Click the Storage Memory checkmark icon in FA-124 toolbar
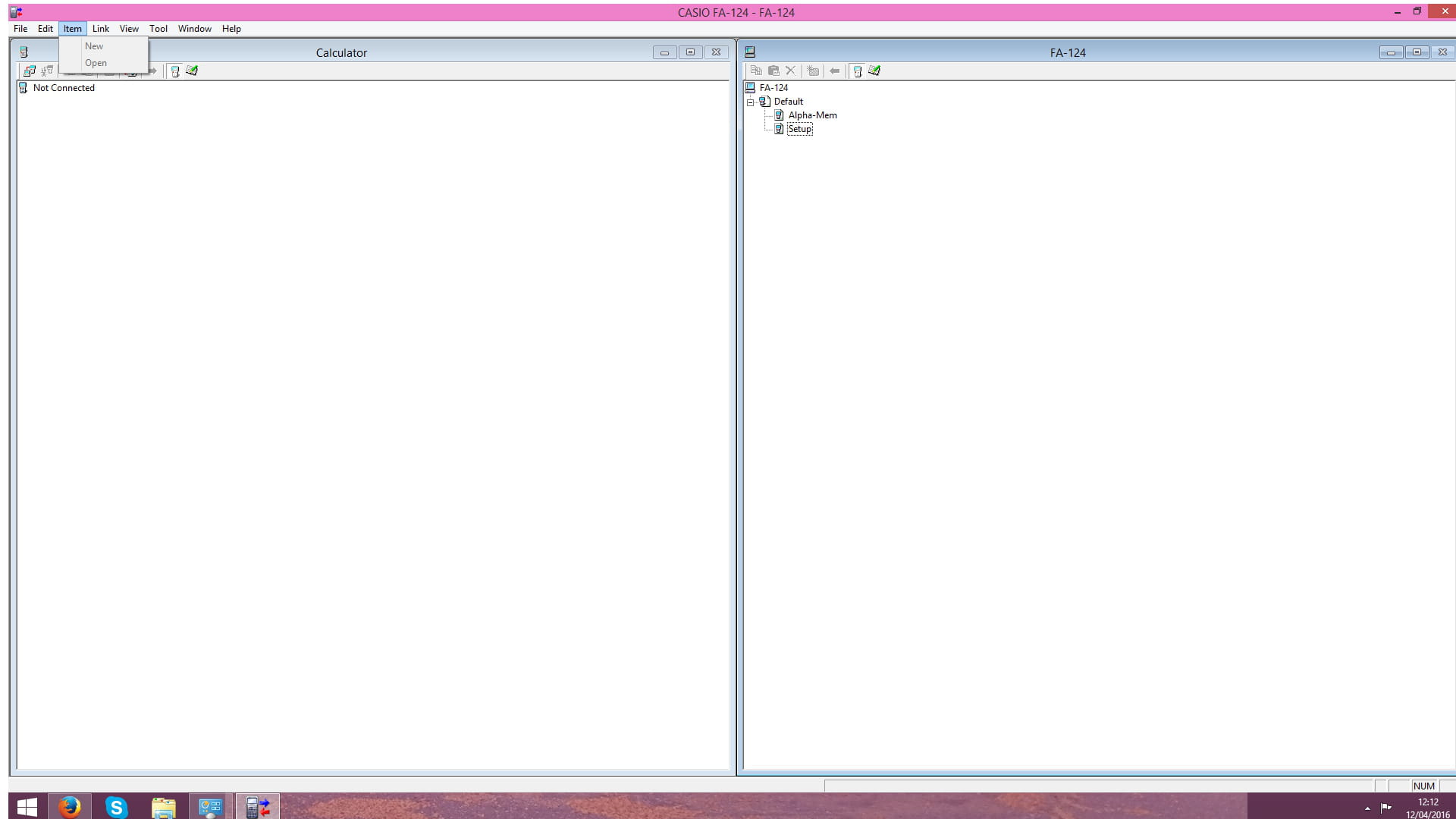Screen dimensions: 1456x819 [x=874, y=71]
